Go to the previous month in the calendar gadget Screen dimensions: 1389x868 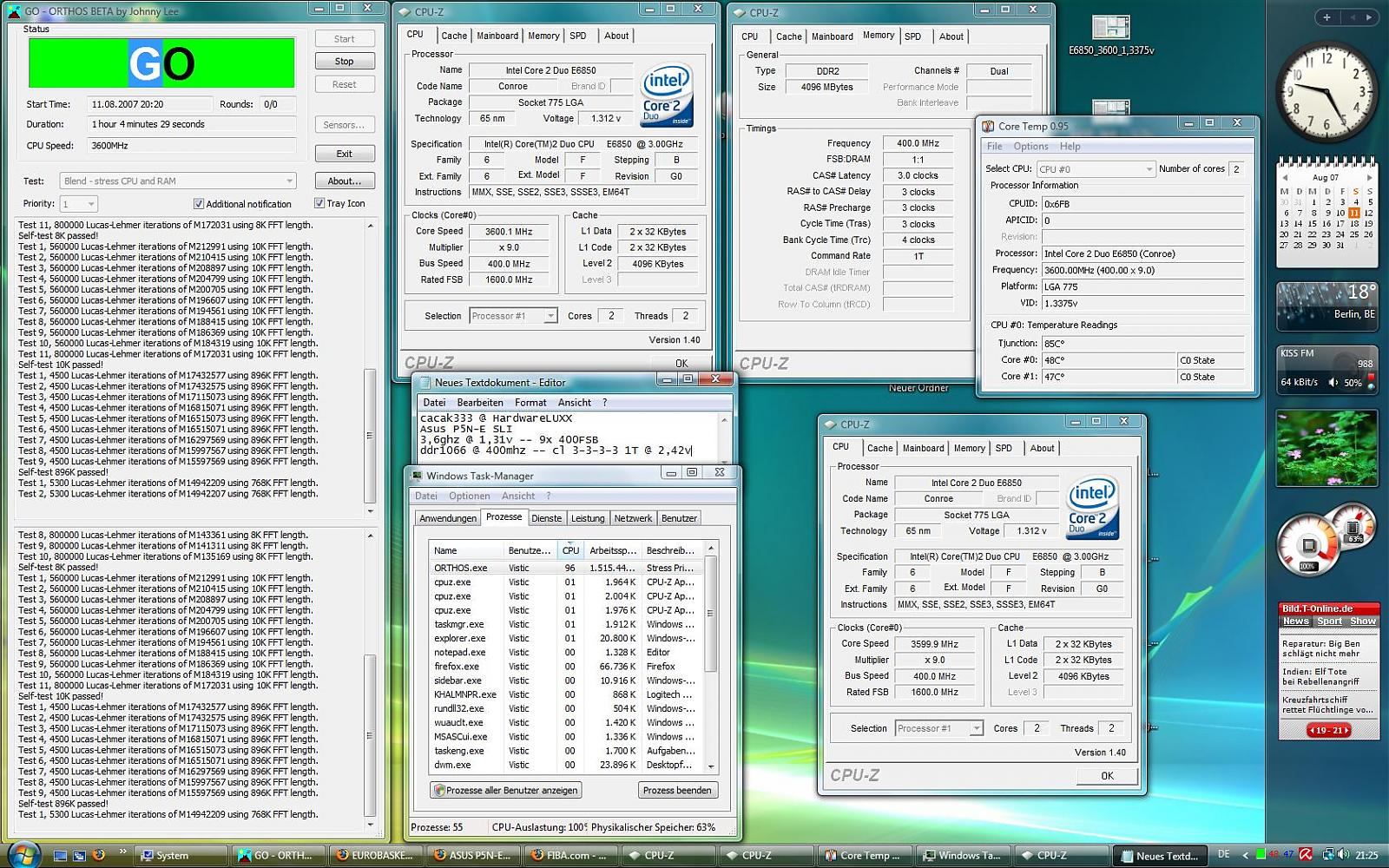pyautogui.click(x=1283, y=177)
